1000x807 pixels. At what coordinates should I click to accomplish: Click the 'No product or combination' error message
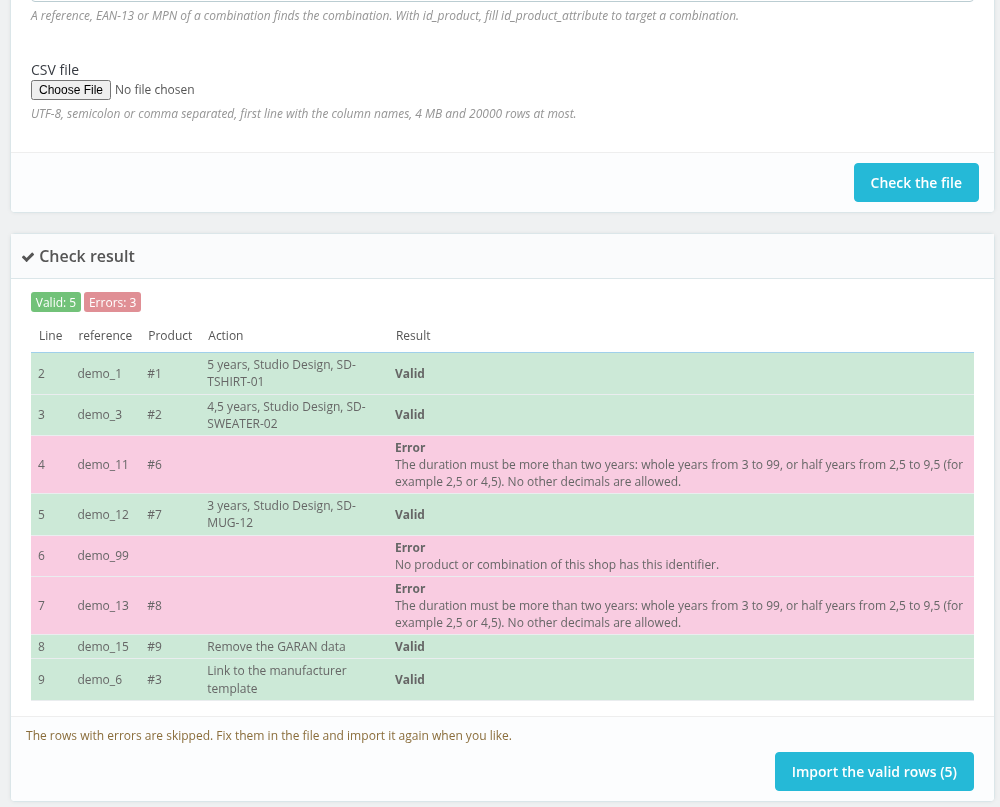pos(556,565)
